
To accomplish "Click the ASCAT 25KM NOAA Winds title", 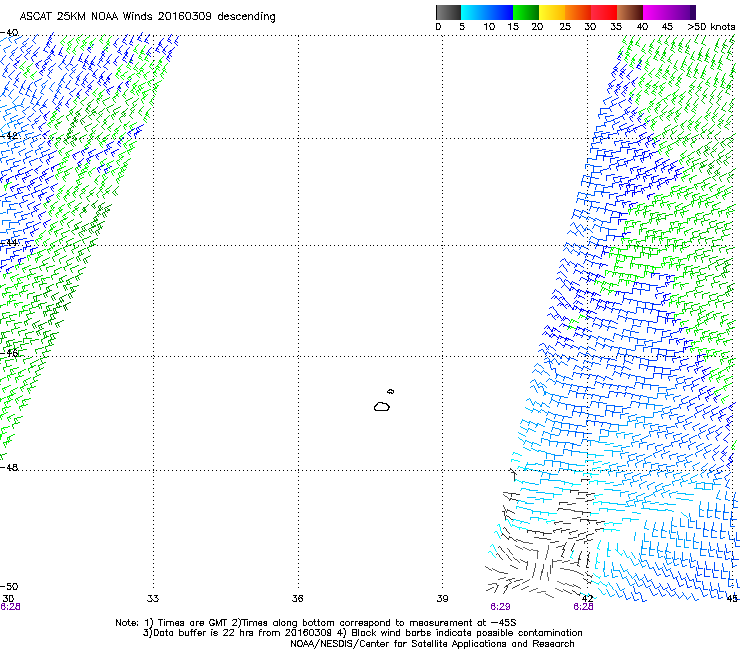I will tap(147, 17).
